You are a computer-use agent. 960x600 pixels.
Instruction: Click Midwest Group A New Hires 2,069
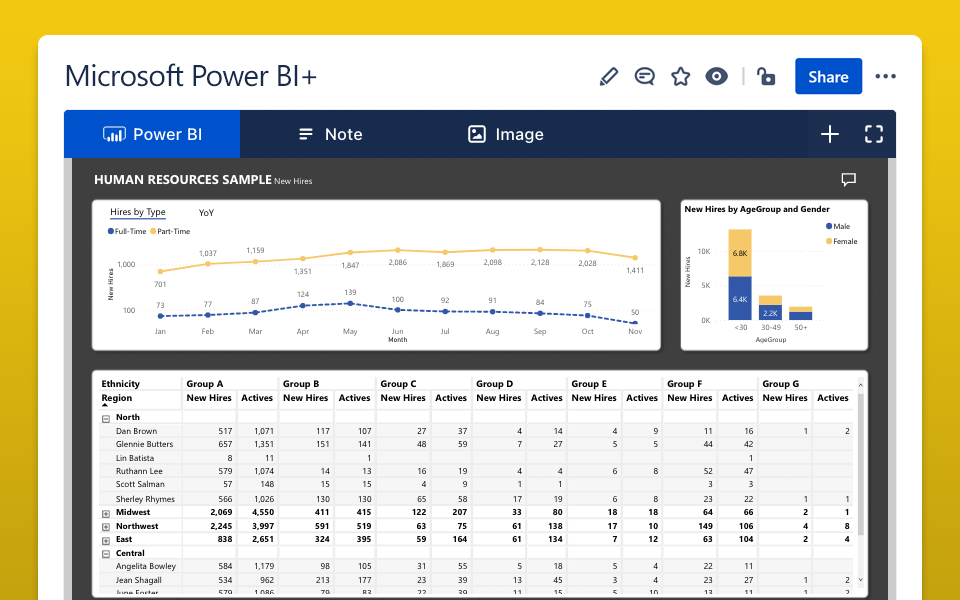pos(221,512)
